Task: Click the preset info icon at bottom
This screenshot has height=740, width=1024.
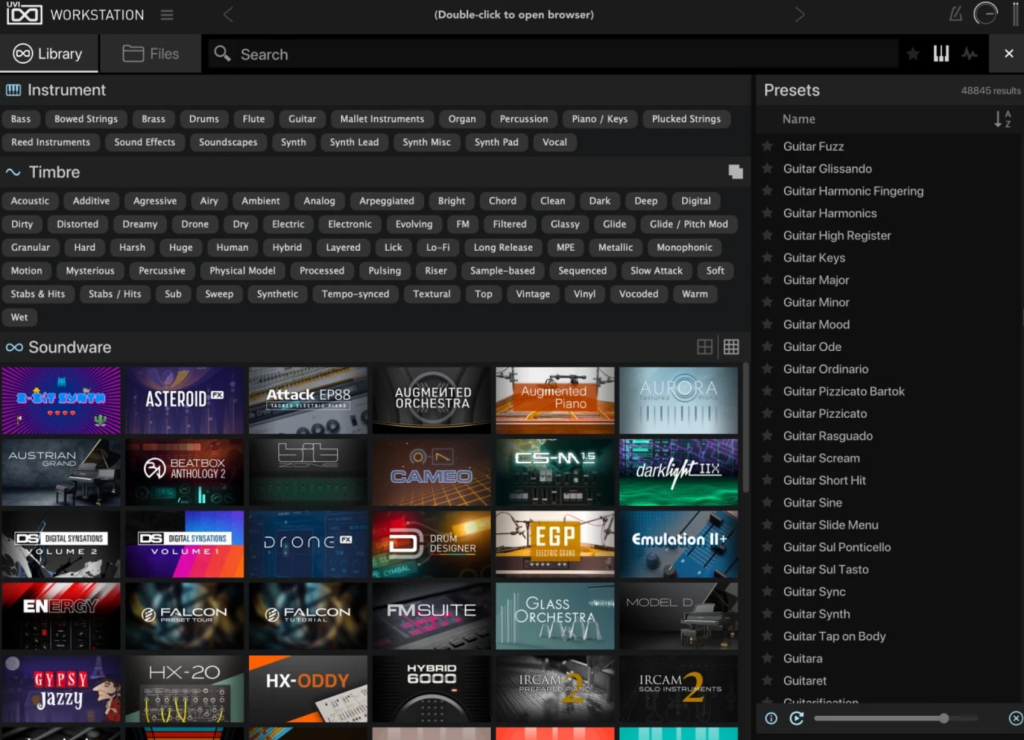Action: [771, 718]
